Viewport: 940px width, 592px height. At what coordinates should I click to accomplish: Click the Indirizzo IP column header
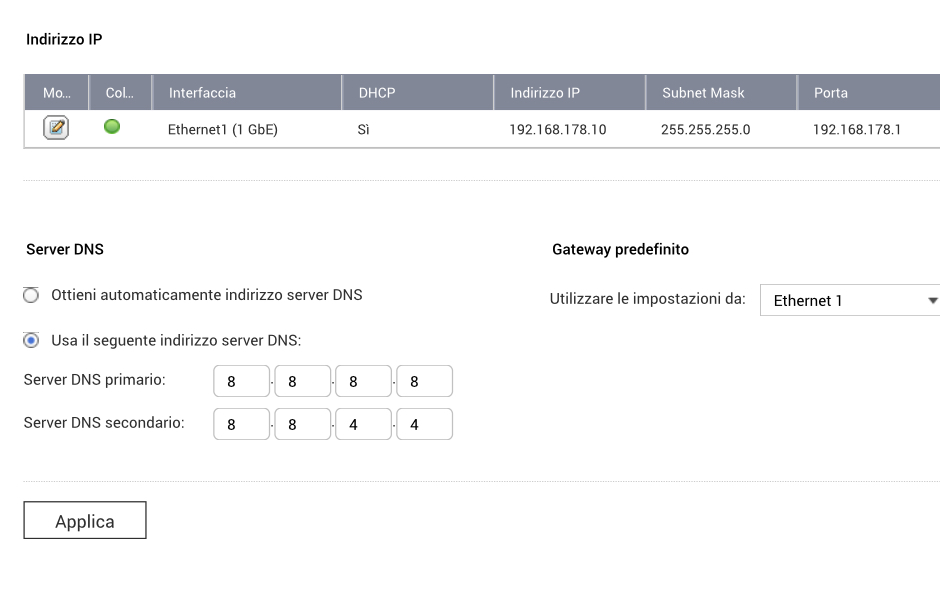[x=570, y=93]
